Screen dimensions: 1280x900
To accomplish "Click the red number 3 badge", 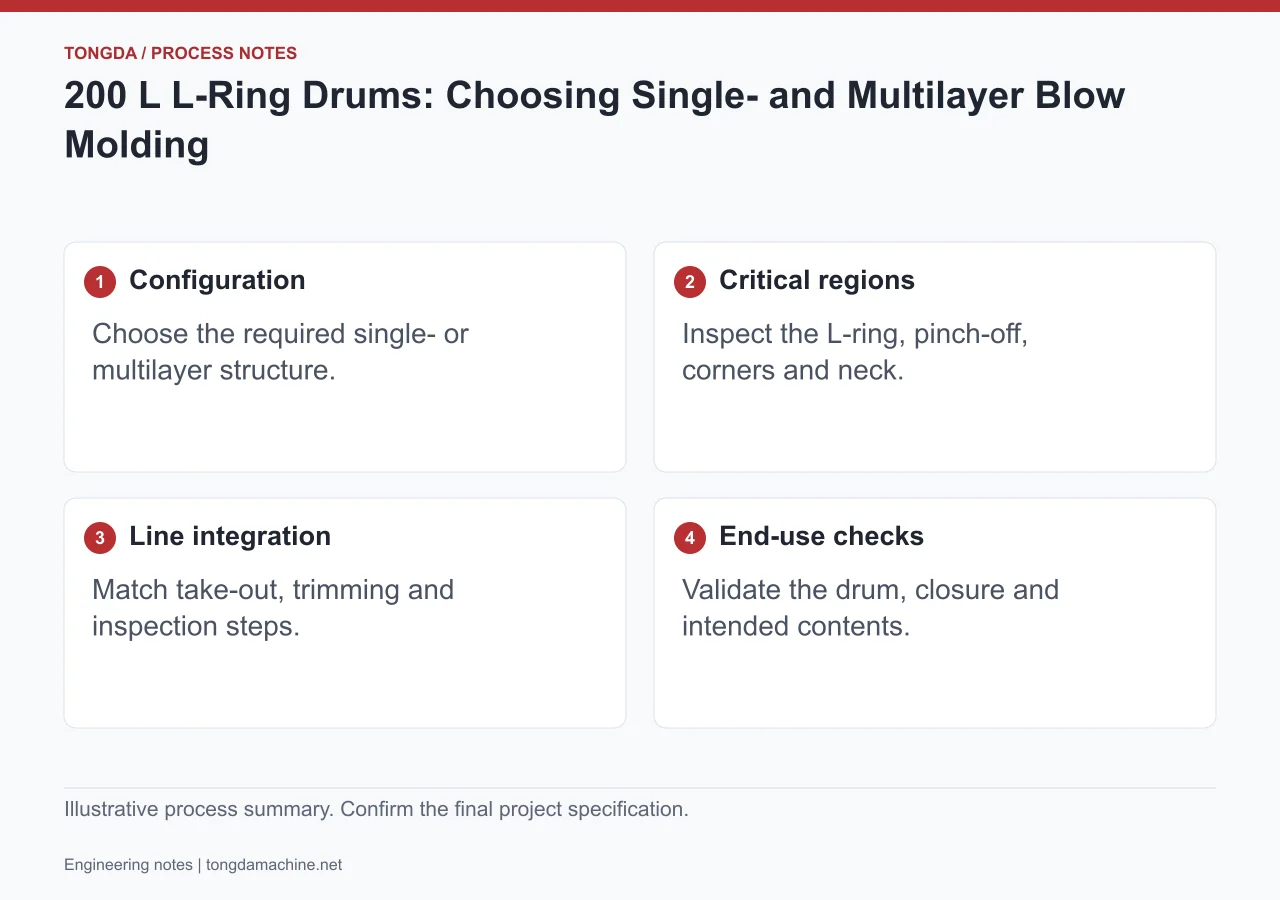I will coord(100,538).
